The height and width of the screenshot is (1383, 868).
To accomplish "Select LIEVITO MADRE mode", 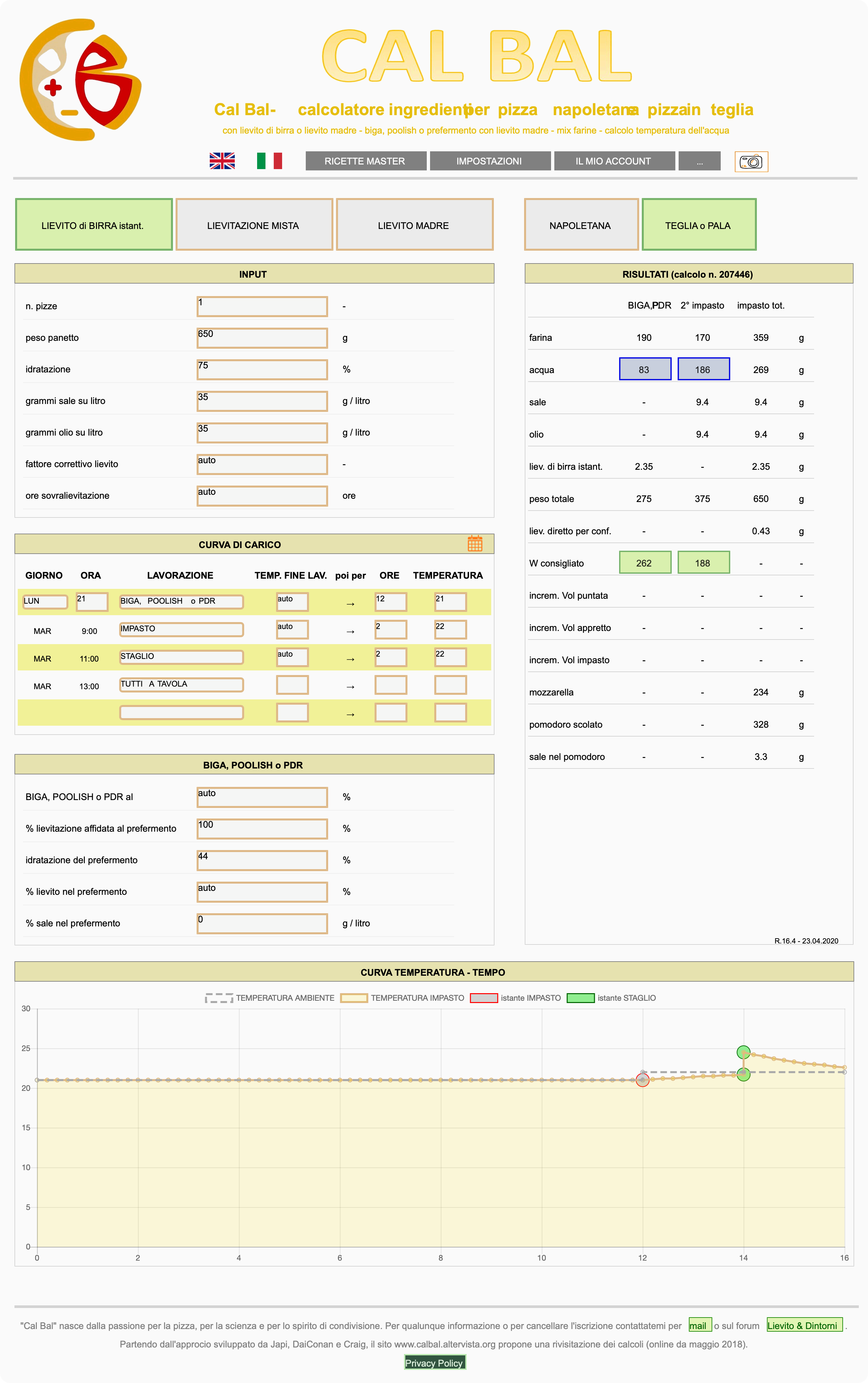I will [x=415, y=225].
